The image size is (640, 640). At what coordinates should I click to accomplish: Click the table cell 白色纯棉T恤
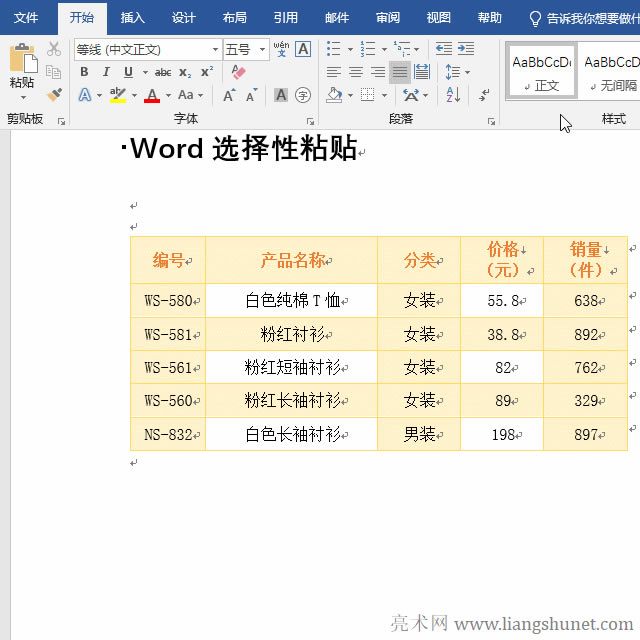pos(291,300)
